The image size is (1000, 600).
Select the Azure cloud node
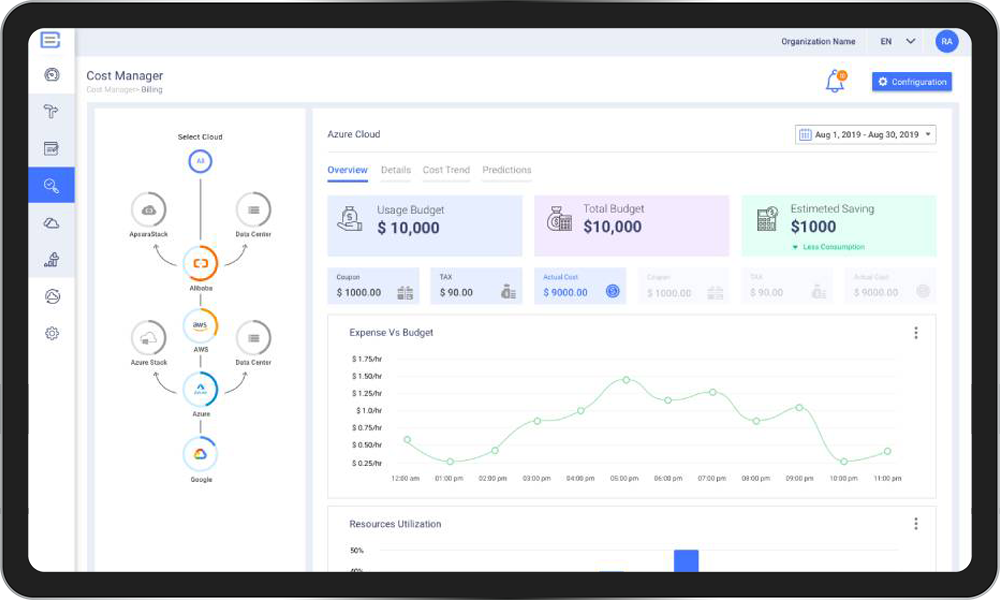pyautogui.click(x=200, y=389)
